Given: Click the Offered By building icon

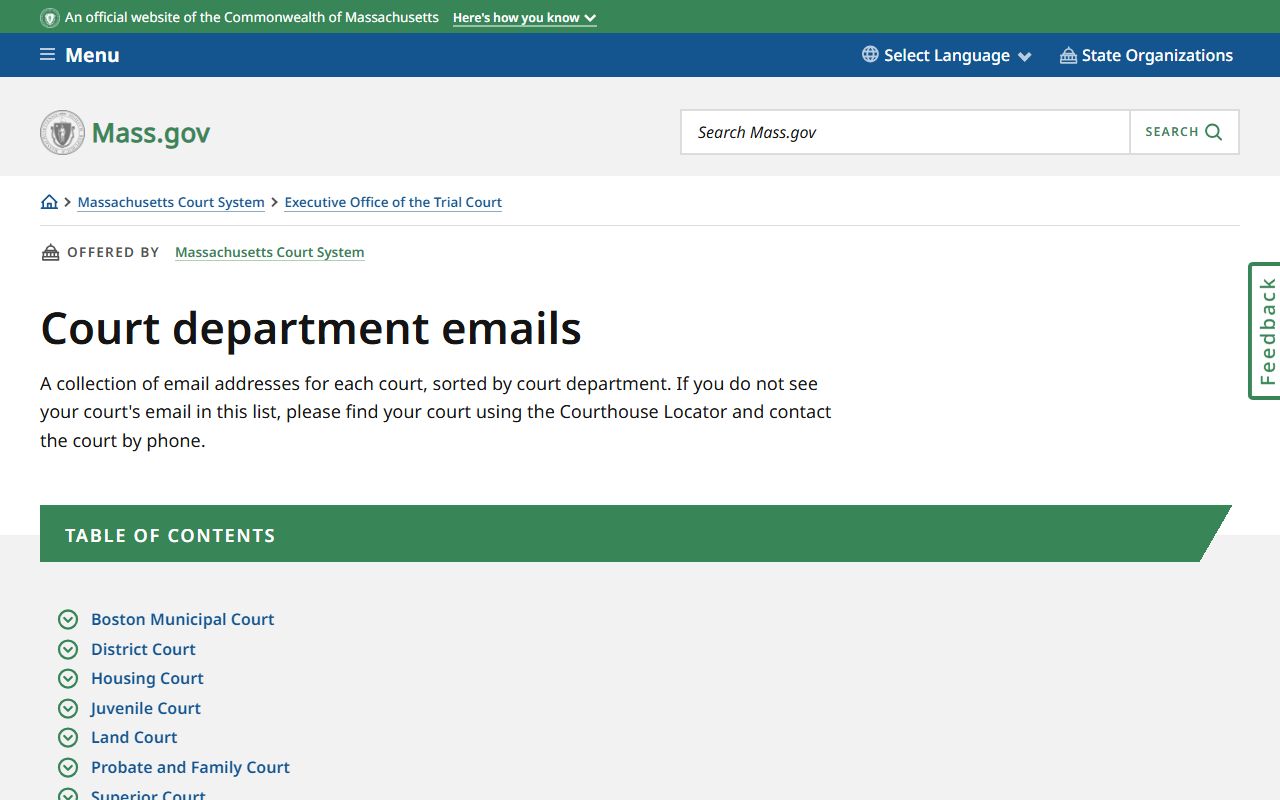Looking at the screenshot, I should [x=50, y=252].
